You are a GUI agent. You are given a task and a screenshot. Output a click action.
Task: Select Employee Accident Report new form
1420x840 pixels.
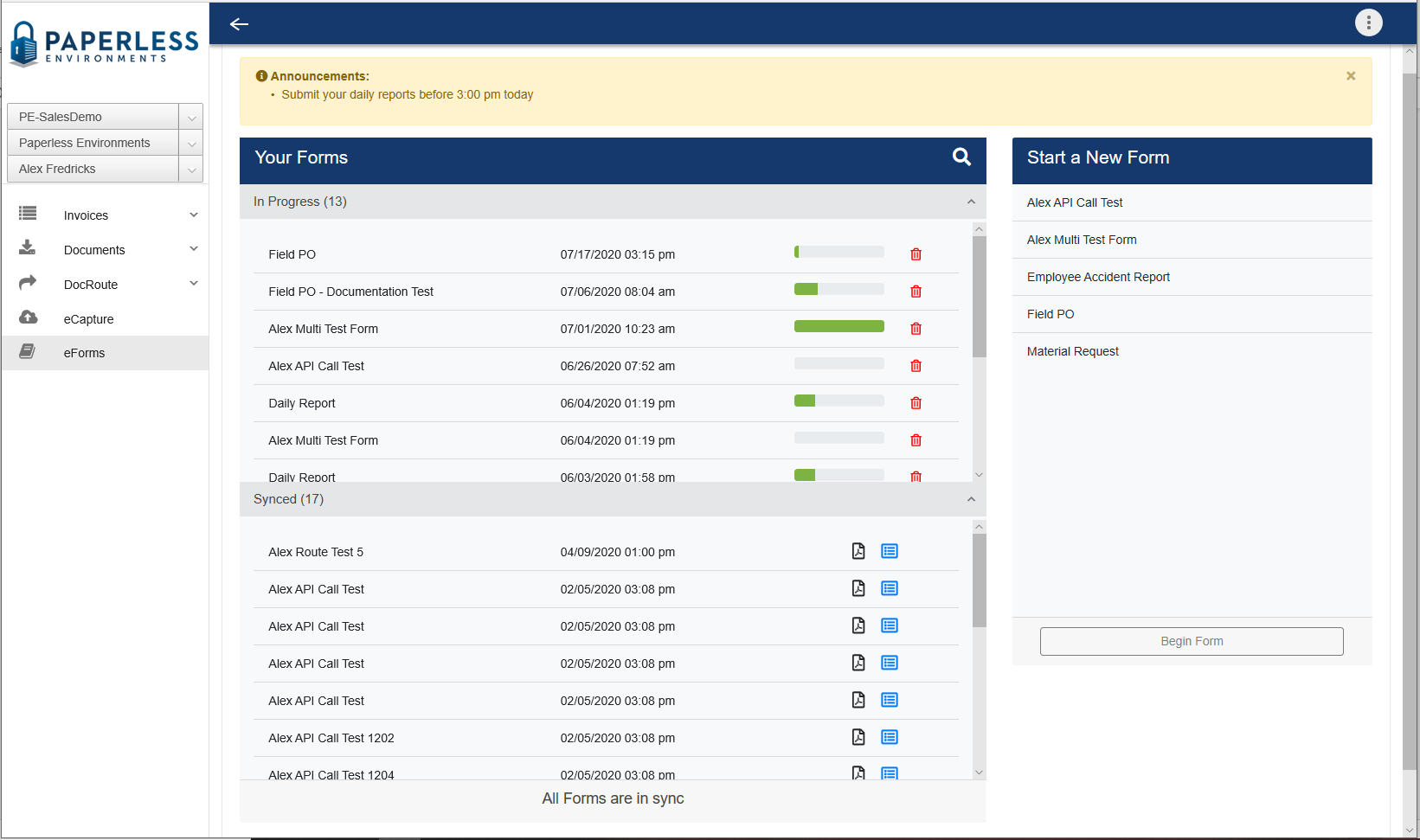click(1192, 277)
